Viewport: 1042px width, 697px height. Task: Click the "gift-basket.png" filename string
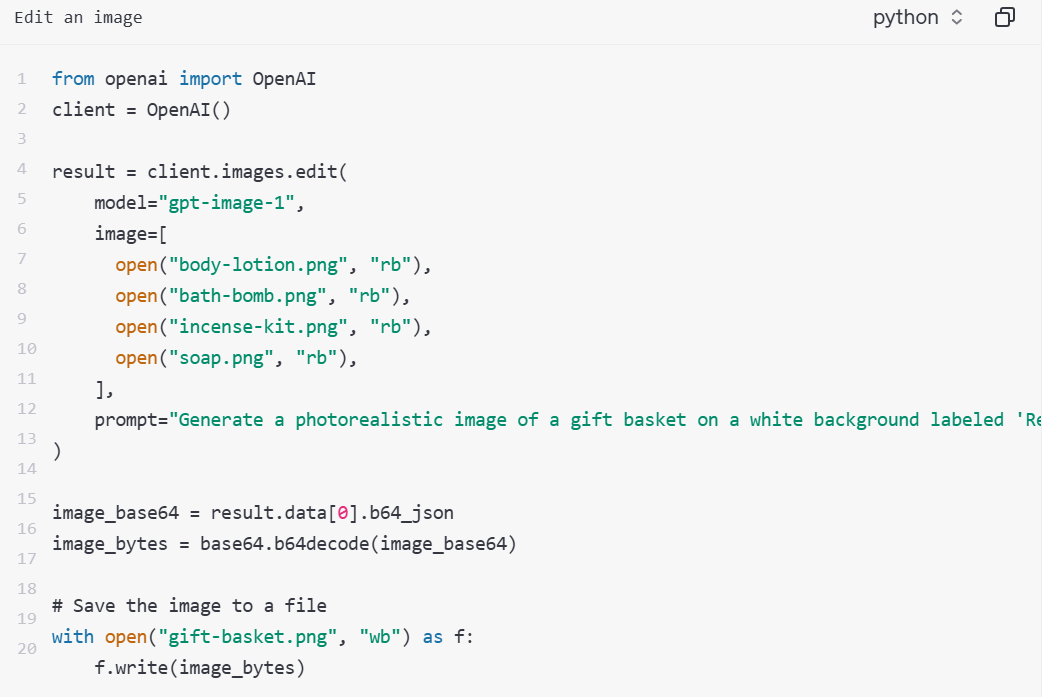pos(247,637)
